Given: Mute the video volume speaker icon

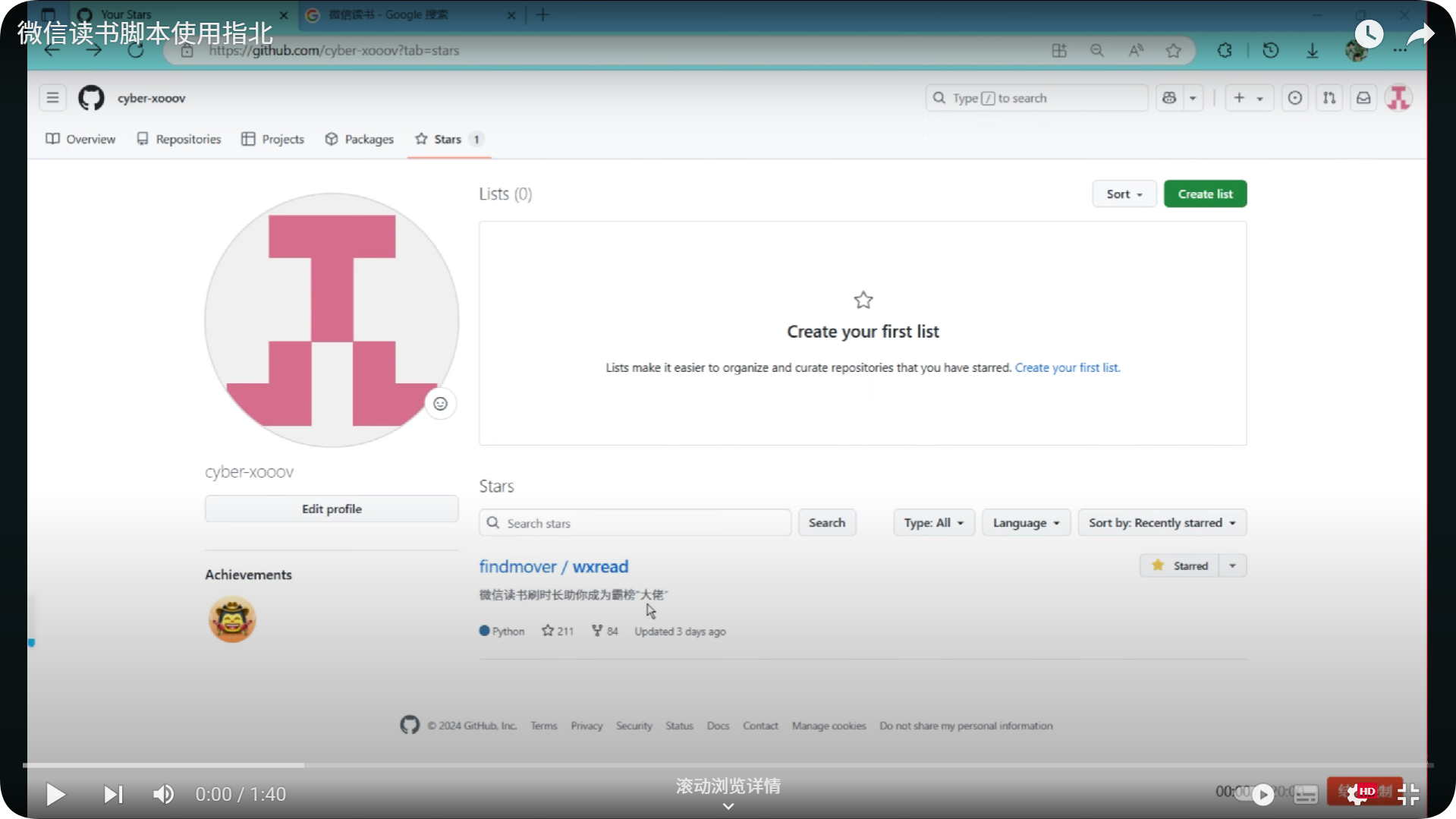Looking at the screenshot, I should point(163,795).
